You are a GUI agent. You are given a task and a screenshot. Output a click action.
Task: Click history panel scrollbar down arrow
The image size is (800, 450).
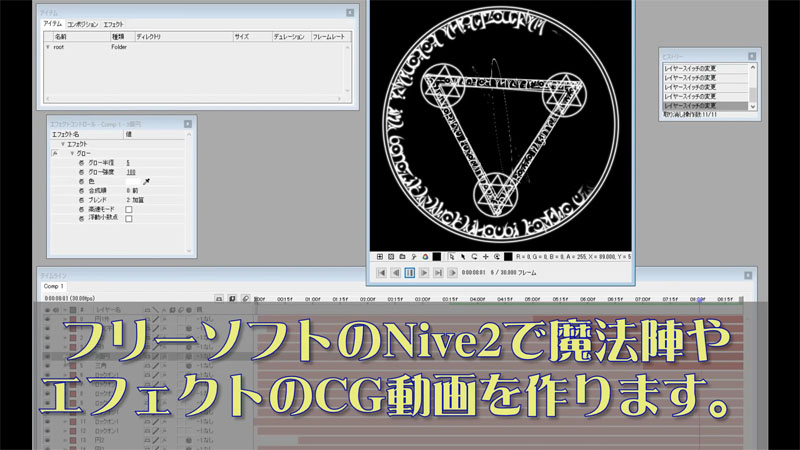(753, 106)
